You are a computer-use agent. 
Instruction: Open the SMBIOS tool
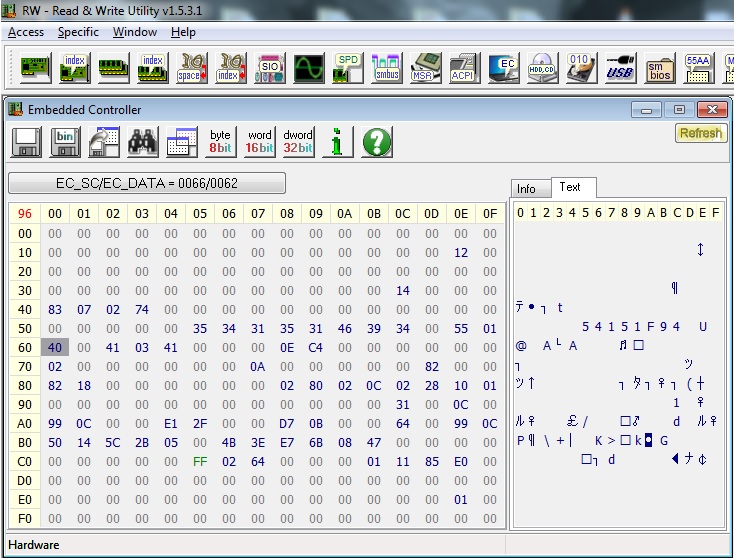[x=660, y=68]
